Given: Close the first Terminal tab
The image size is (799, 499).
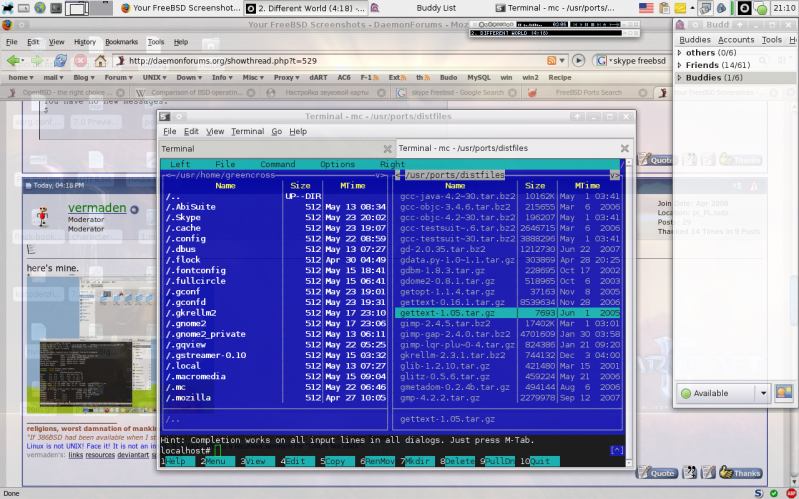Looking at the screenshot, I should point(386,149).
